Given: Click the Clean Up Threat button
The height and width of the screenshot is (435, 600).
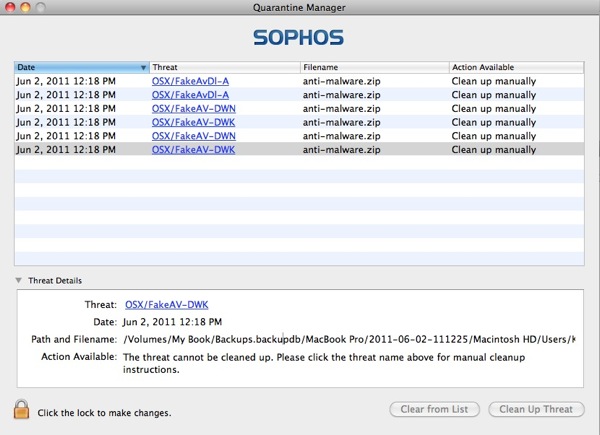Looking at the screenshot, I should (536, 409).
